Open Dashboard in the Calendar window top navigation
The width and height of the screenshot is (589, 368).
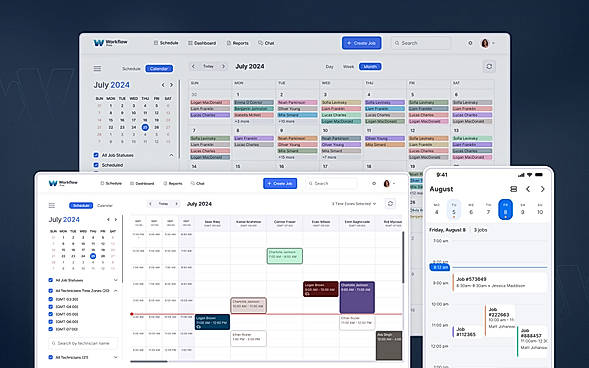(x=202, y=43)
